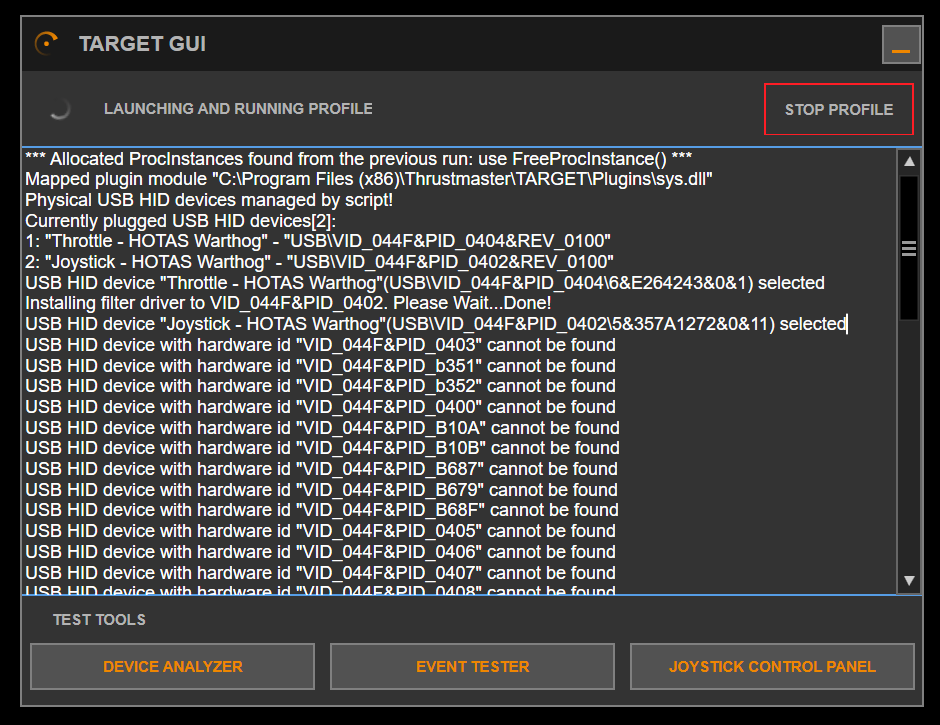
Task: Click the PID_0405 cannot be found line
Action: point(320,531)
